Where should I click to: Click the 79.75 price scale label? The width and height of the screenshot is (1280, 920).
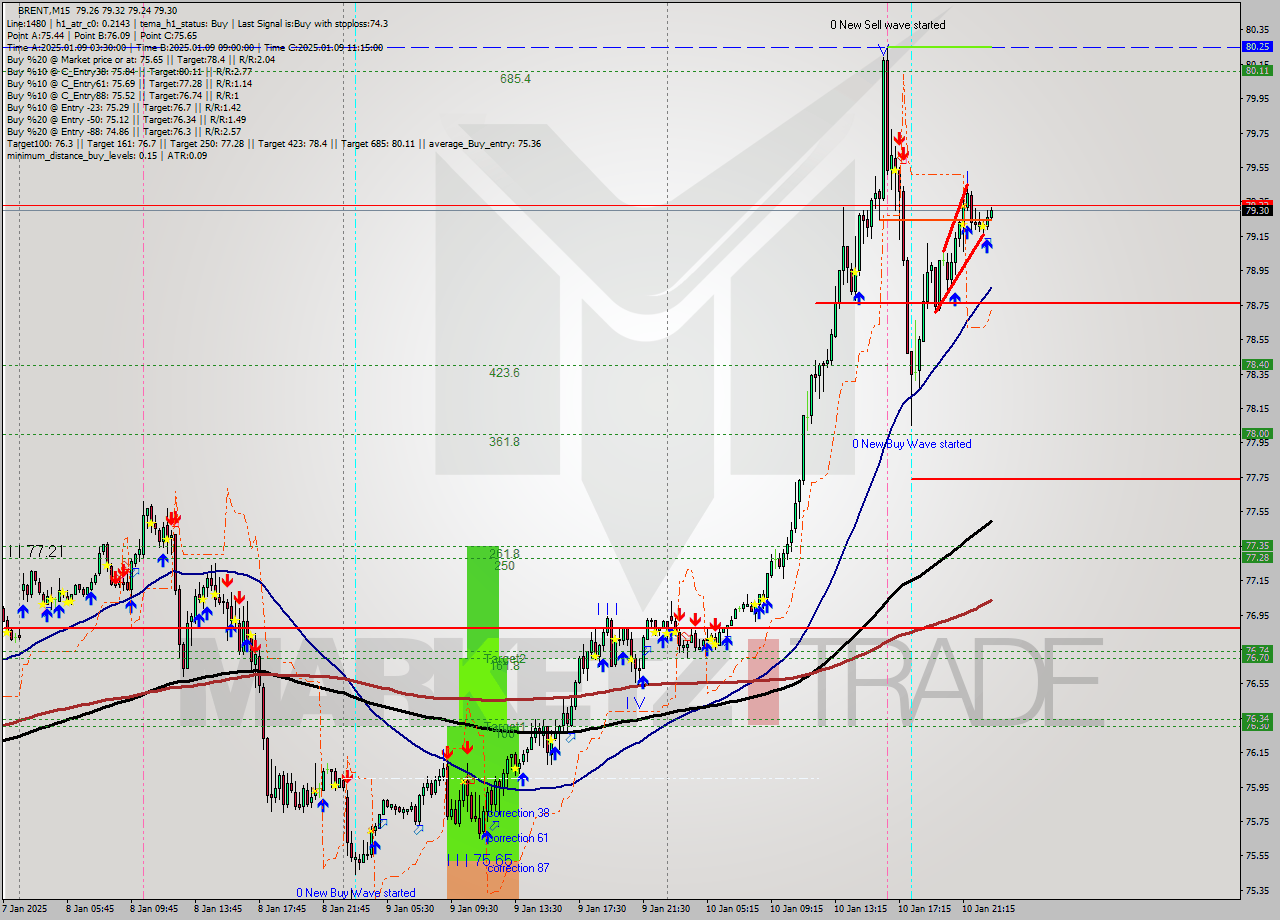tap(1257, 133)
